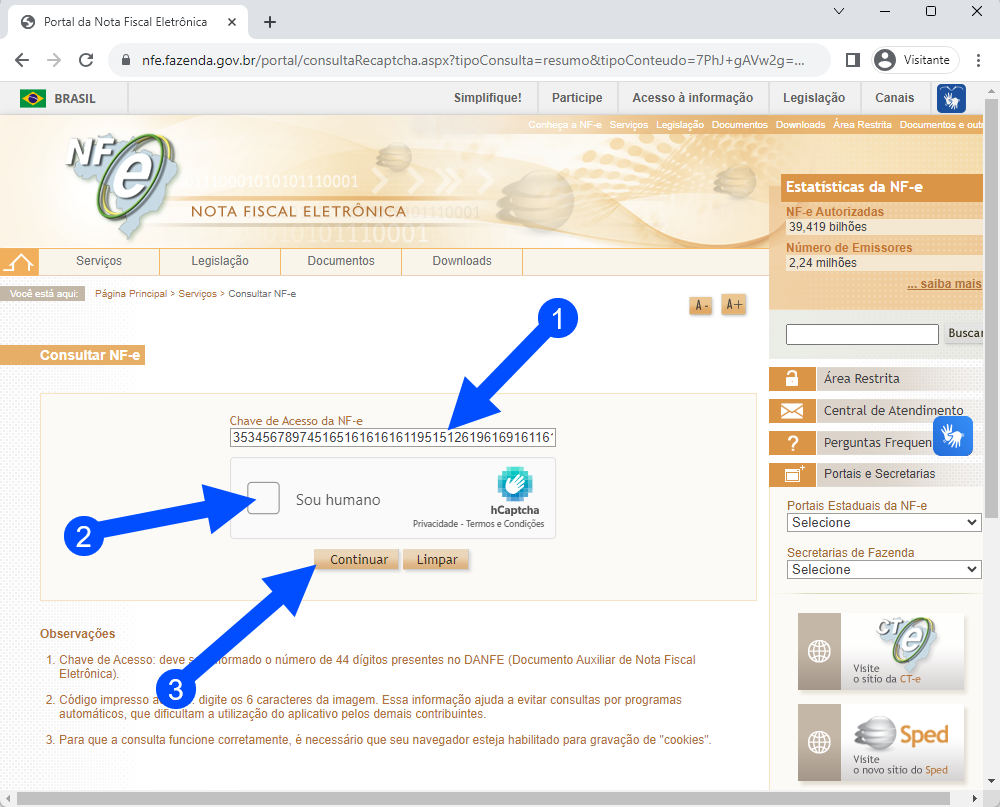Select Legislação in the government bar
This screenshot has height=807, width=1000.
coord(814,98)
